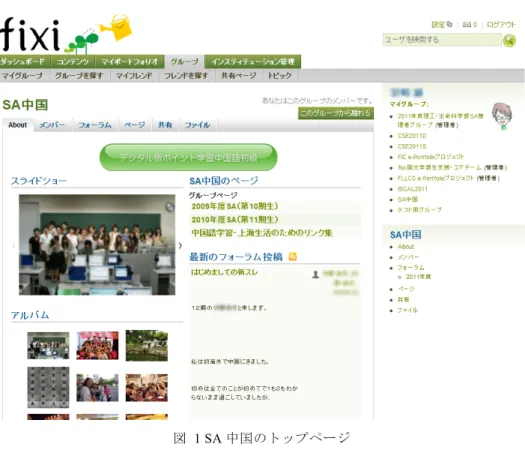Viewport: 525px width, 450px height.
Task: Open FLLCS e-Portfolioプロジェクト group link
Action: (436, 178)
